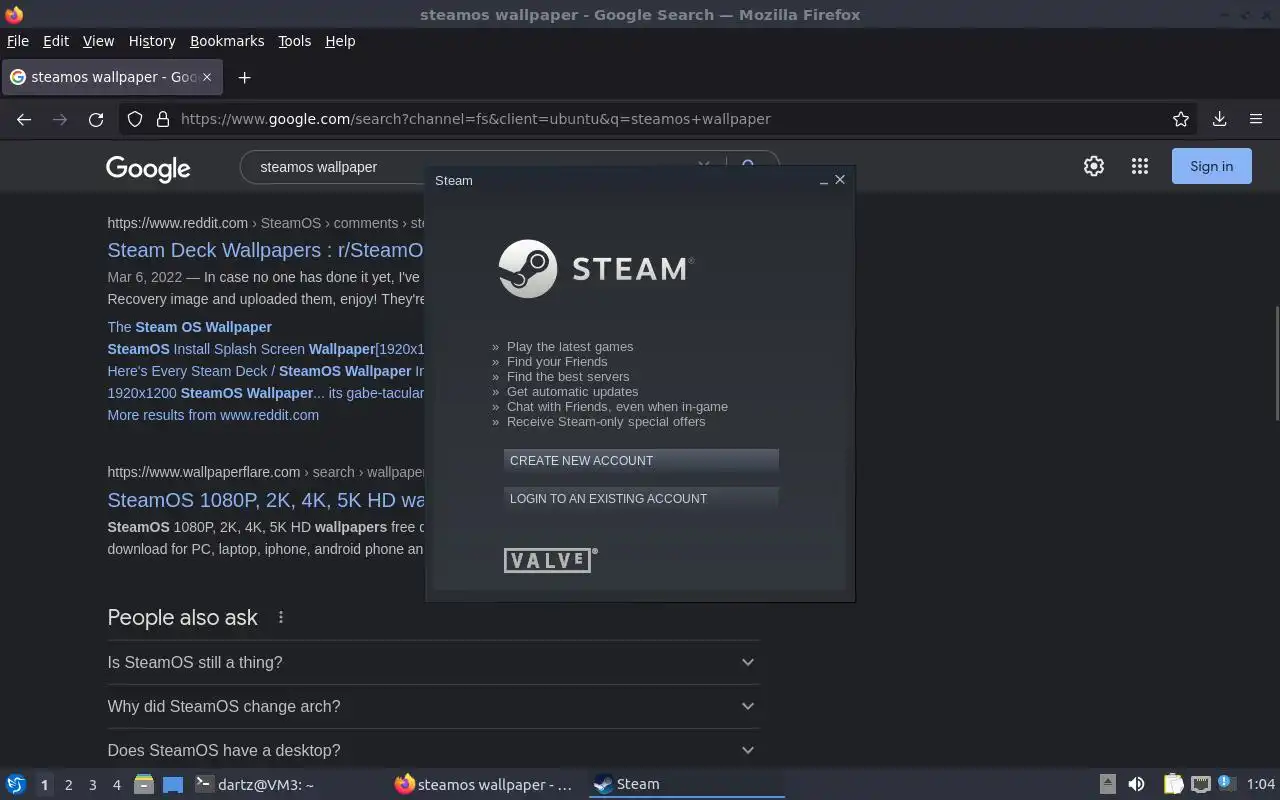This screenshot has height=800, width=1280.
Task: Expand 'Is SteamOS still a thing?' question
Action: pos(433,662)
